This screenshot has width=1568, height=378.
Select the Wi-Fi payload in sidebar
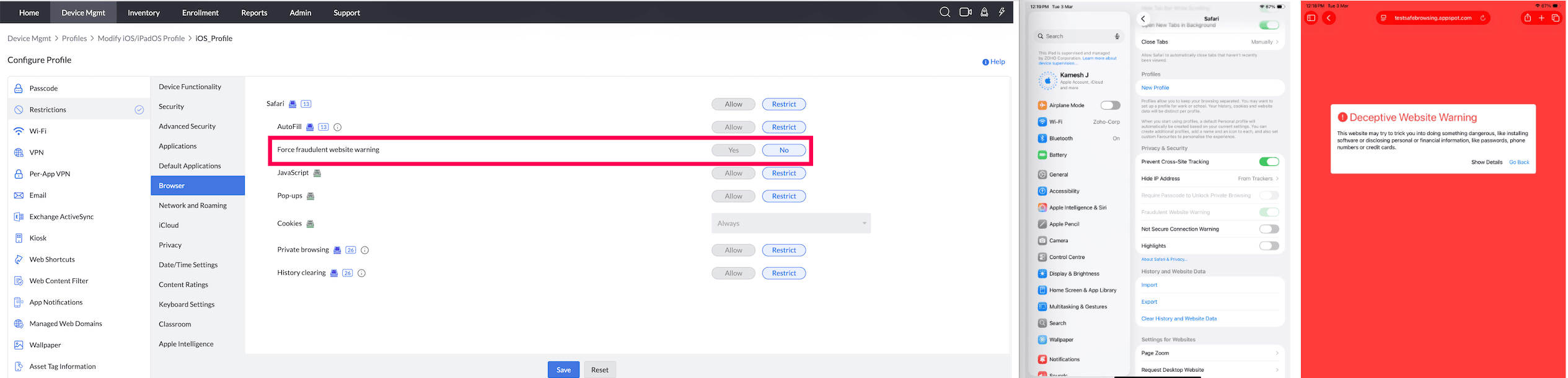tap(79, 131)
